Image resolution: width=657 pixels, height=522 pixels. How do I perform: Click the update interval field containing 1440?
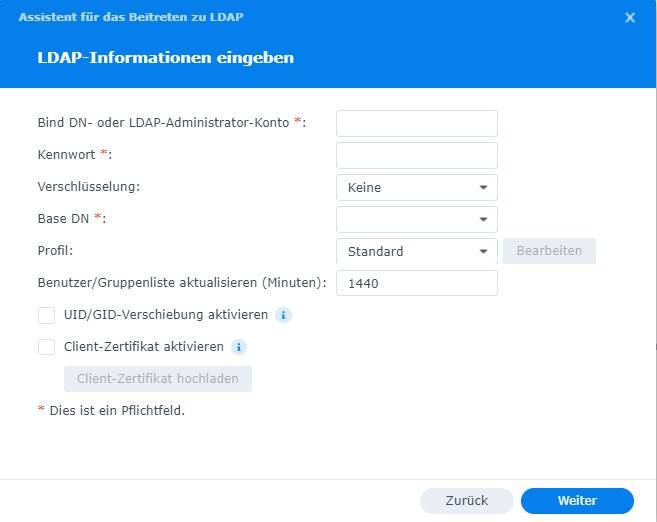click(416, 283)
